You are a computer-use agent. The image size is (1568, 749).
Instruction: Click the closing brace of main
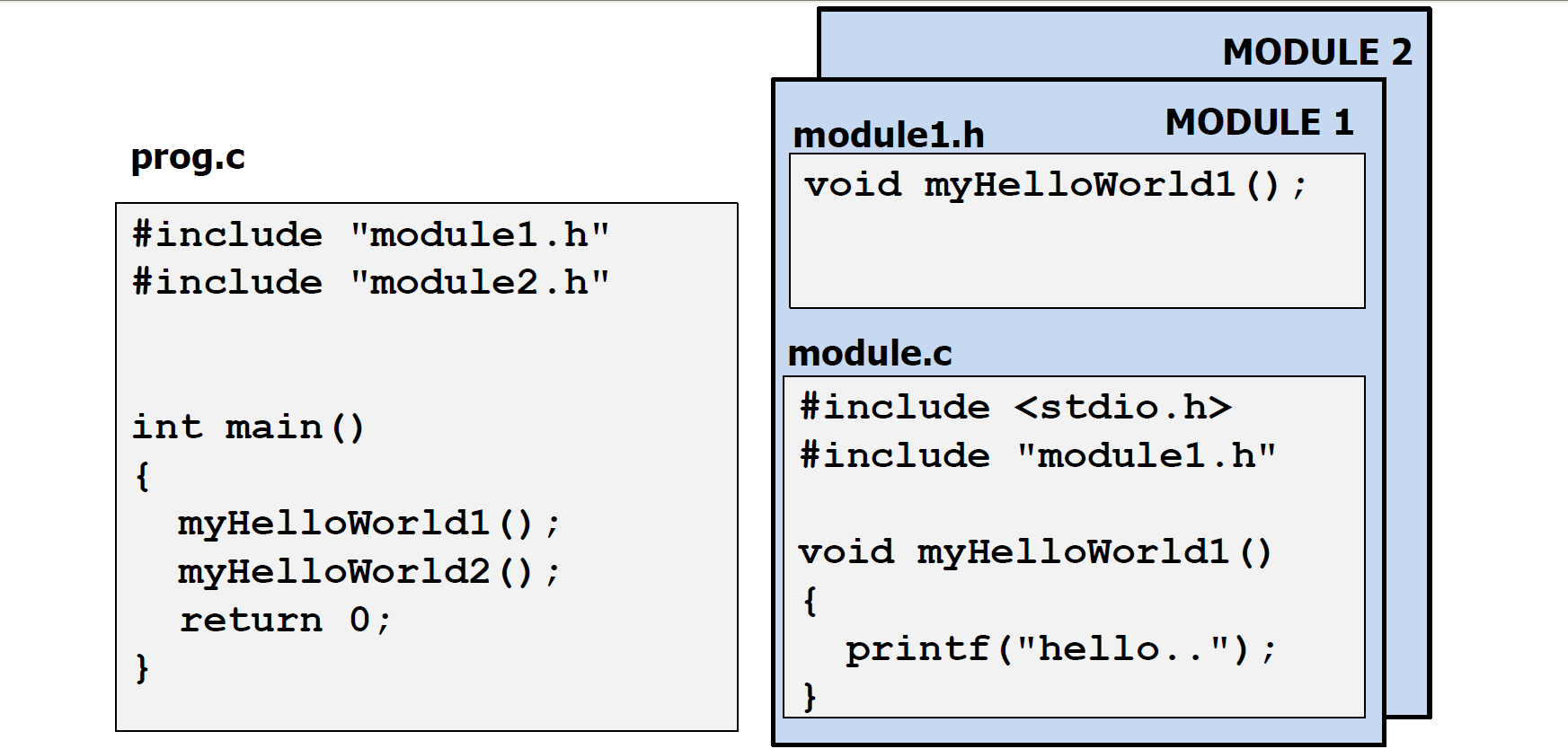coord(142,668)
